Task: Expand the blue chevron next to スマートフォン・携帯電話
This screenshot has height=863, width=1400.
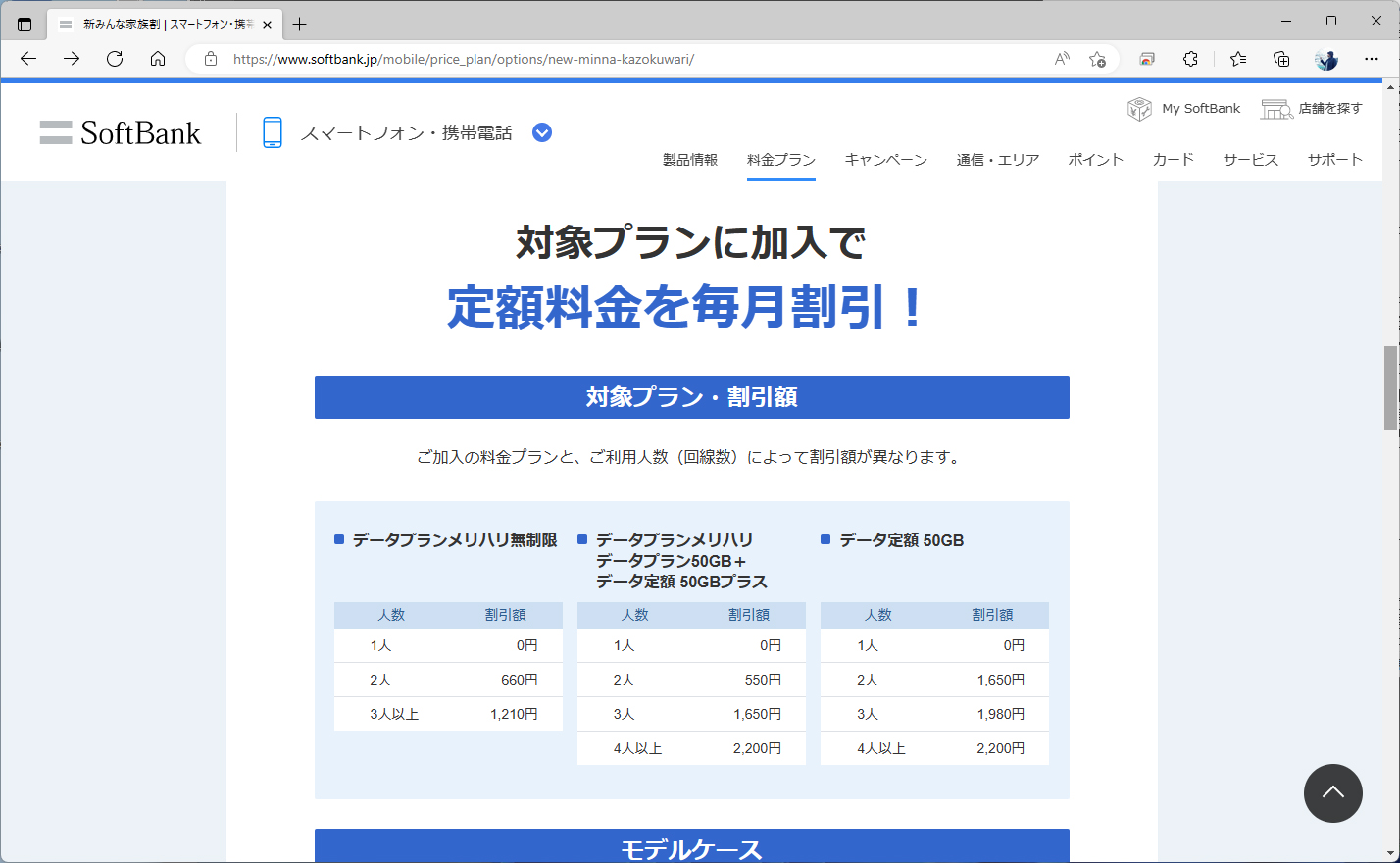Action: coord(541,131)
